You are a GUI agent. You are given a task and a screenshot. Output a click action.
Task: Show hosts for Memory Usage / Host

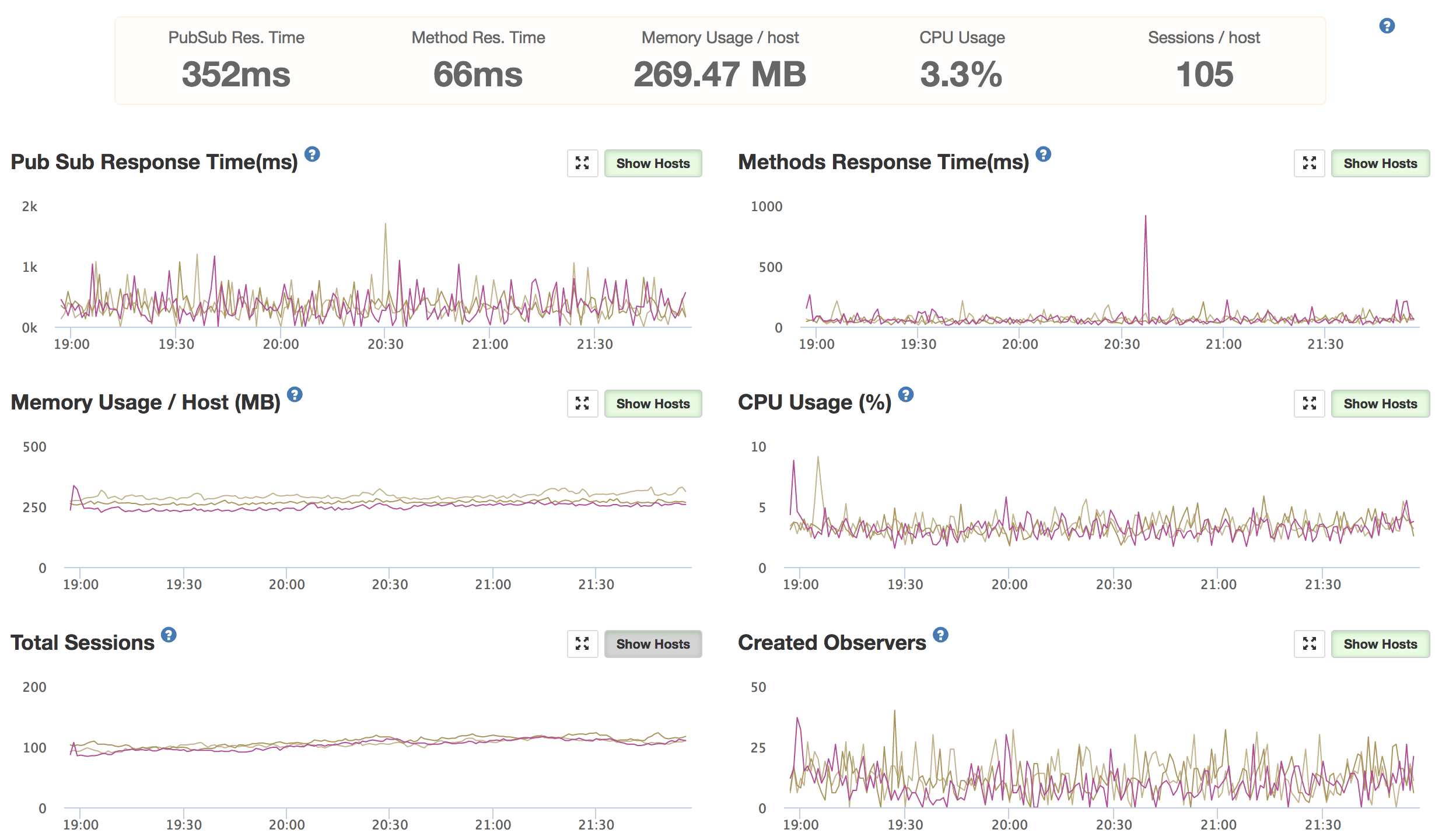click(653, 404)
